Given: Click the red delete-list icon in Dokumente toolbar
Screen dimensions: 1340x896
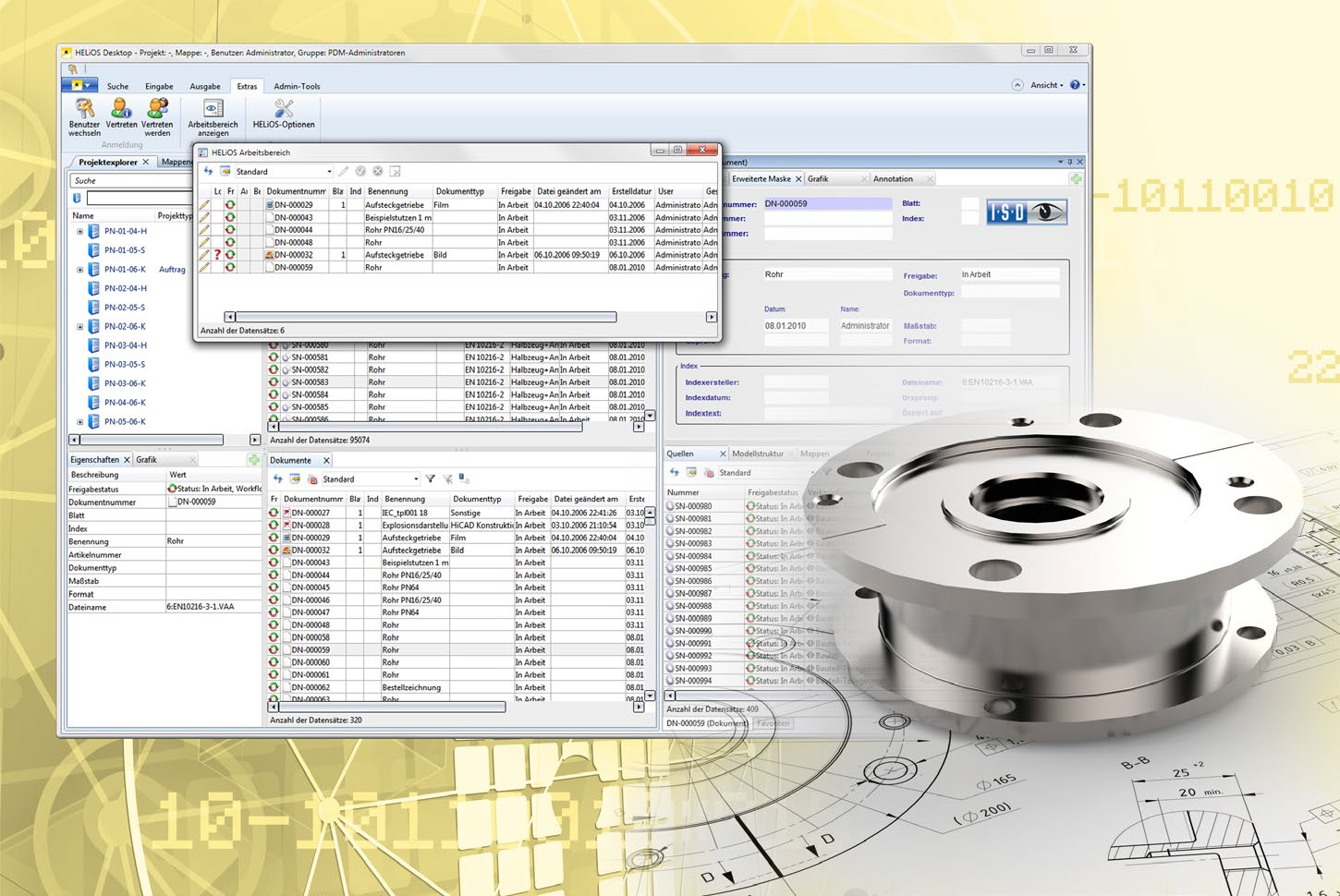Looking at the screenshot, I should [x=312, y=479].
